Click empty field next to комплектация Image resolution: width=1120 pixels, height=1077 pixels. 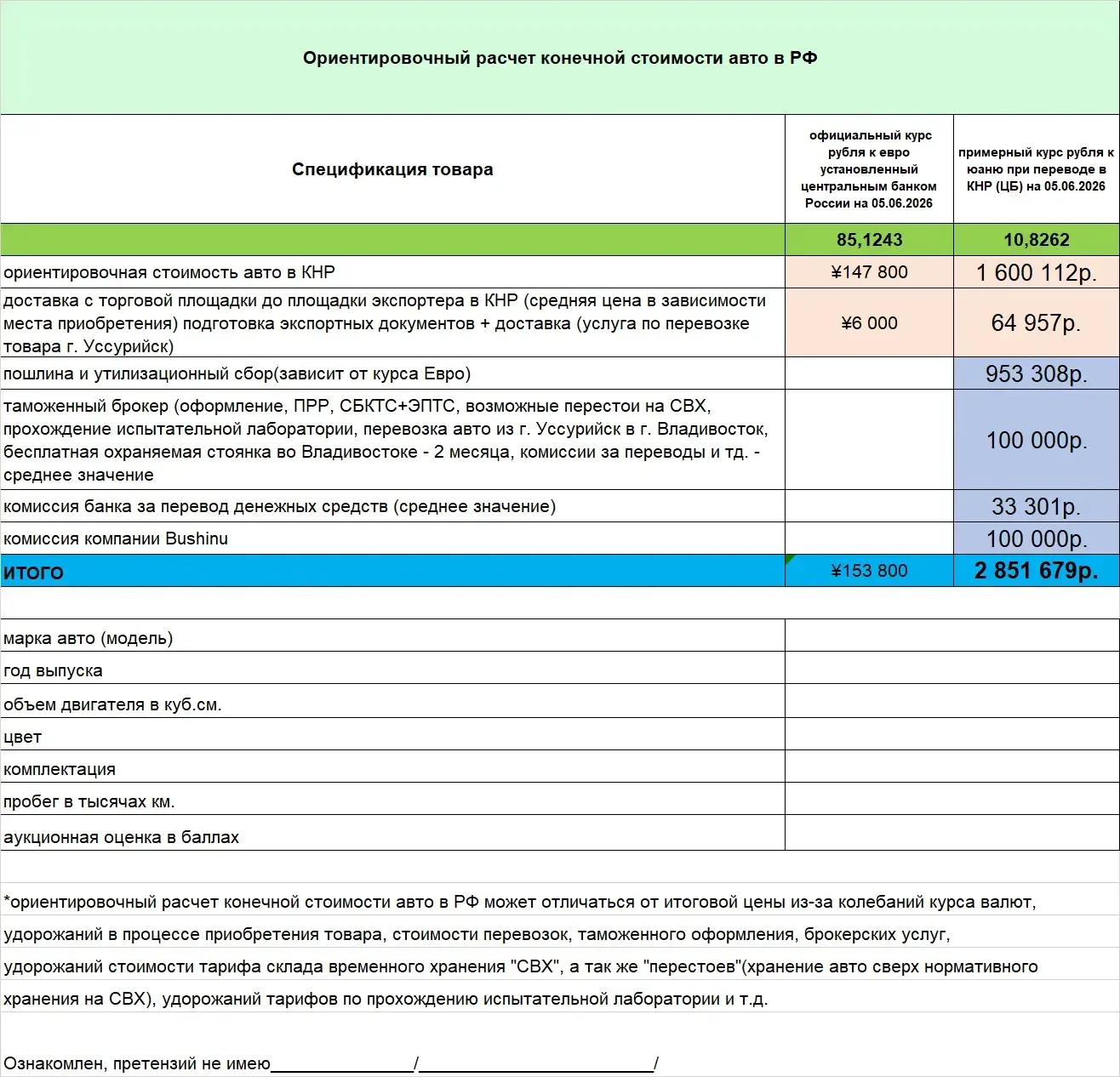[952, 766]
